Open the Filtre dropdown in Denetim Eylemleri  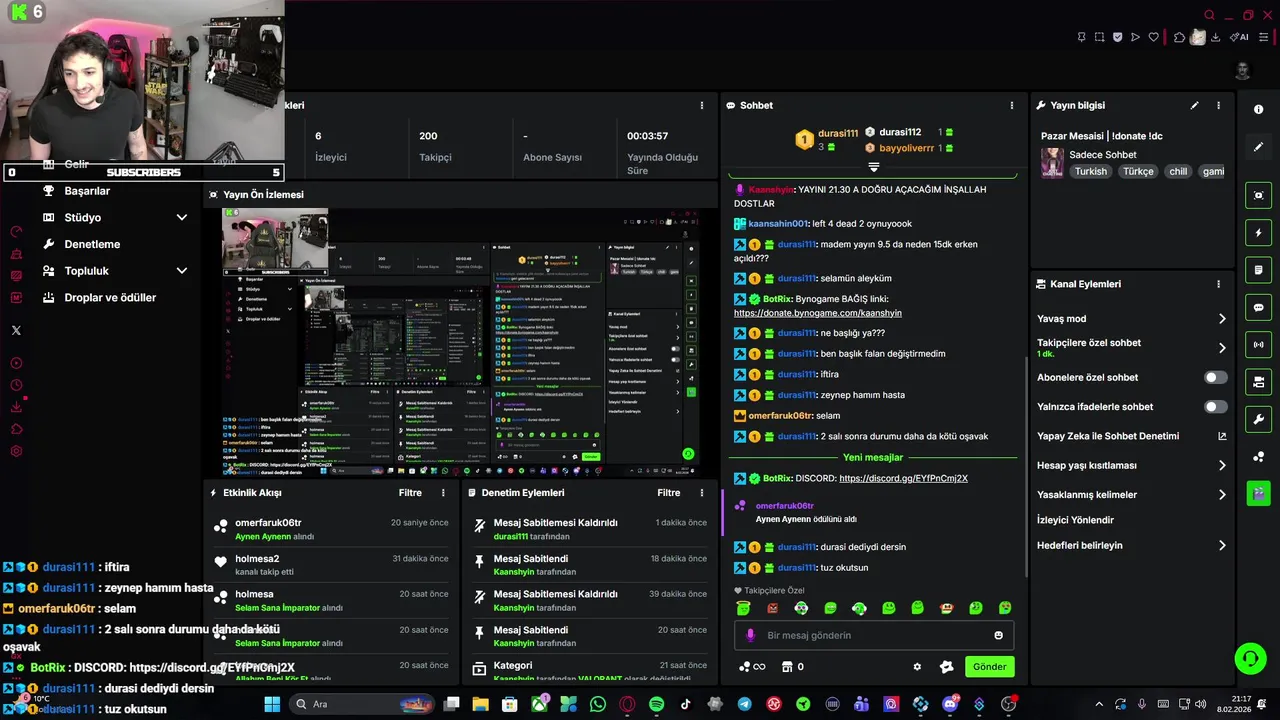pos(668,493)
